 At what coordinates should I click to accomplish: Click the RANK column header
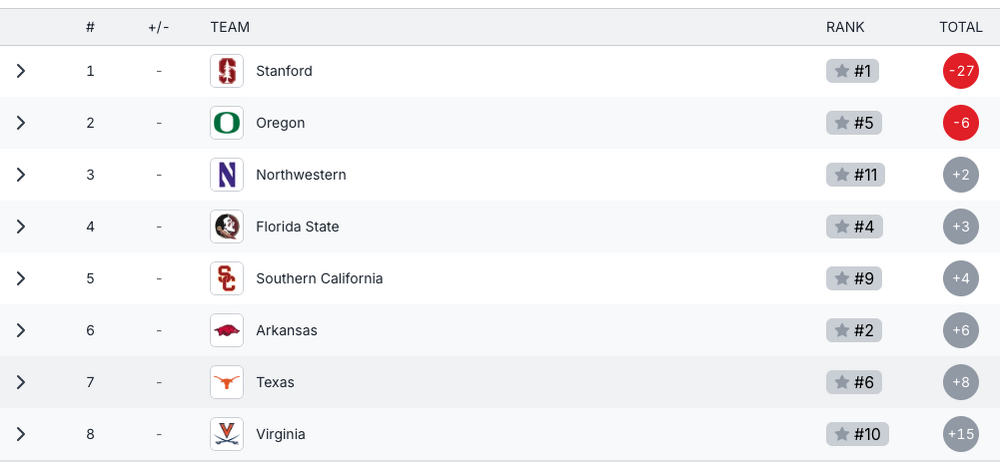click(845, 27)
